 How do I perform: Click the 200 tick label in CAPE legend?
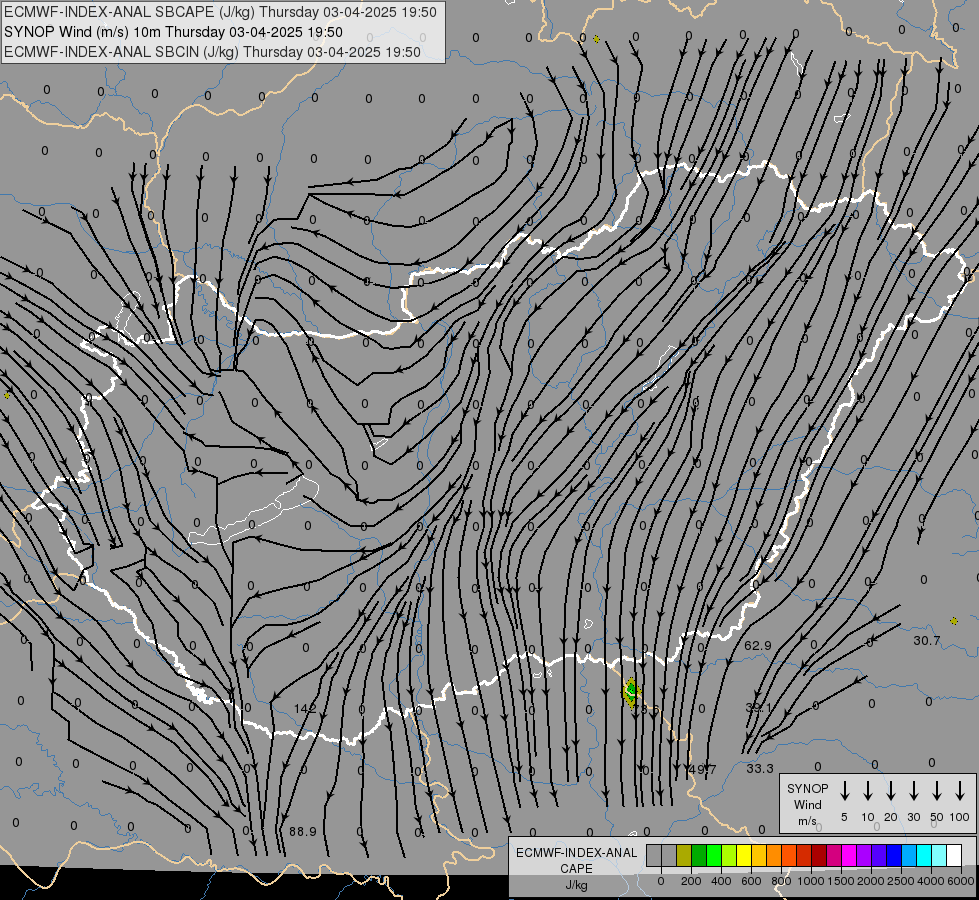691,881
